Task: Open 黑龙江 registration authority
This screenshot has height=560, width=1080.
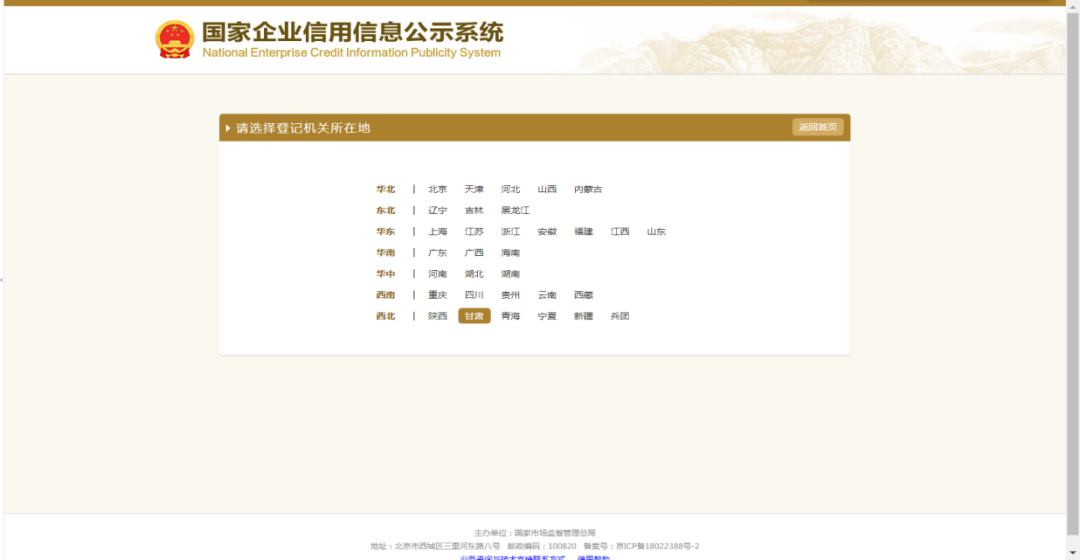Action: pyautogui.click(x=515, y=210)
